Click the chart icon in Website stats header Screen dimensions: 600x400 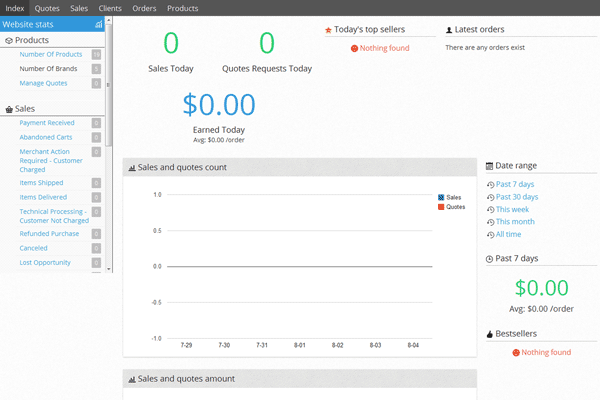[97, 23]
